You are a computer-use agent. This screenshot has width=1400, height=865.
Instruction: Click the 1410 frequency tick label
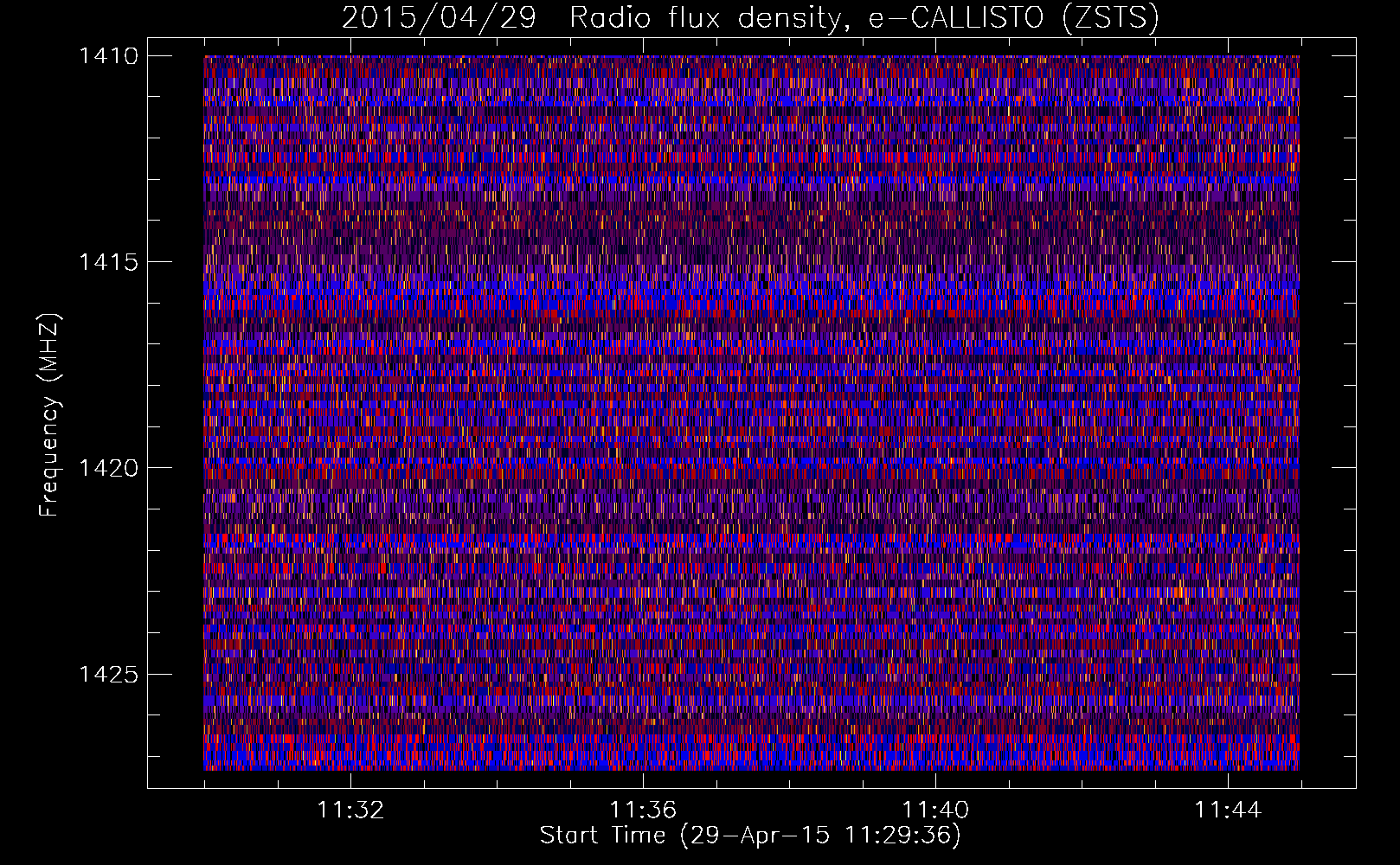click(x=109, y=55)
